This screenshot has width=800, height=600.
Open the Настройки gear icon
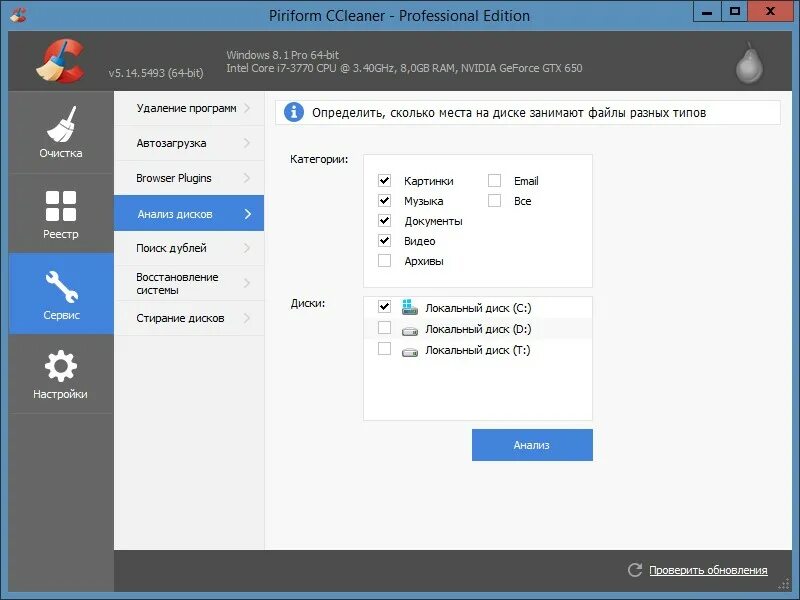pos(61,366)
